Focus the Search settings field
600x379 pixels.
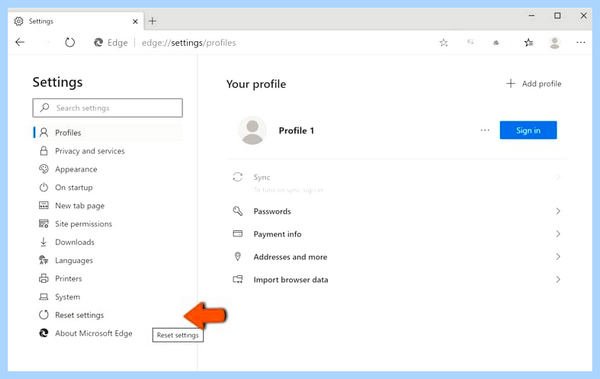tap(108, 108)
